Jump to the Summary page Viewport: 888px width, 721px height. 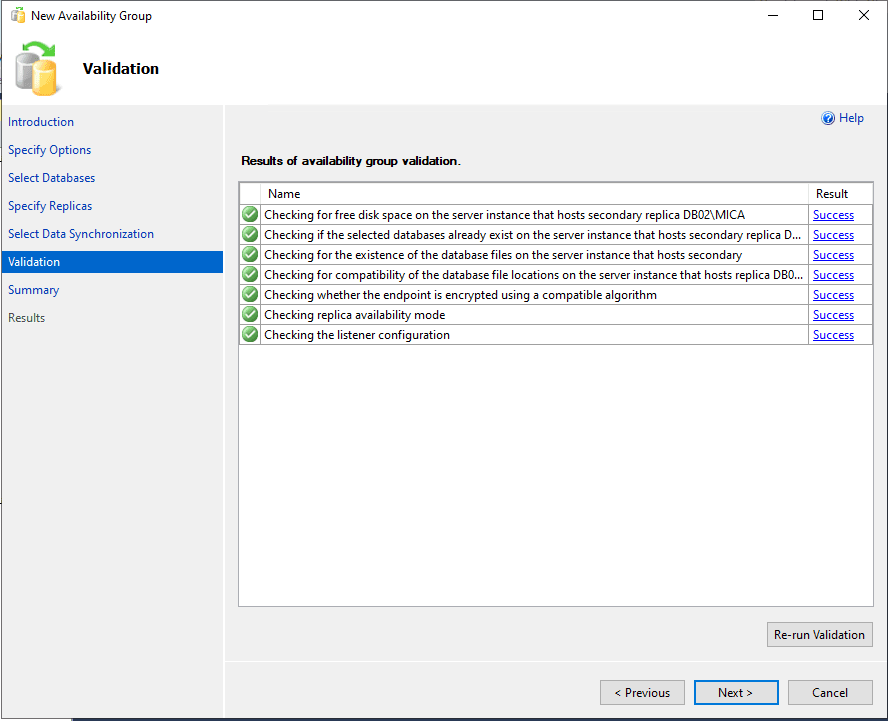click(x=34, y=290)
